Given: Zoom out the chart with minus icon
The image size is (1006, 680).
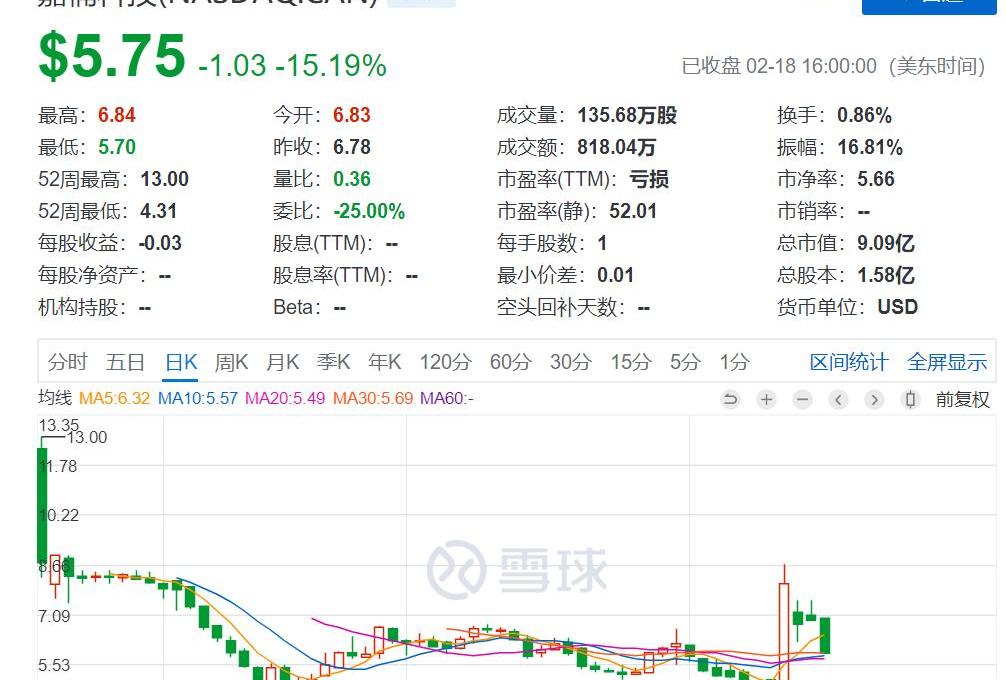Looking at the screenshot, I should tap(802, 400).
